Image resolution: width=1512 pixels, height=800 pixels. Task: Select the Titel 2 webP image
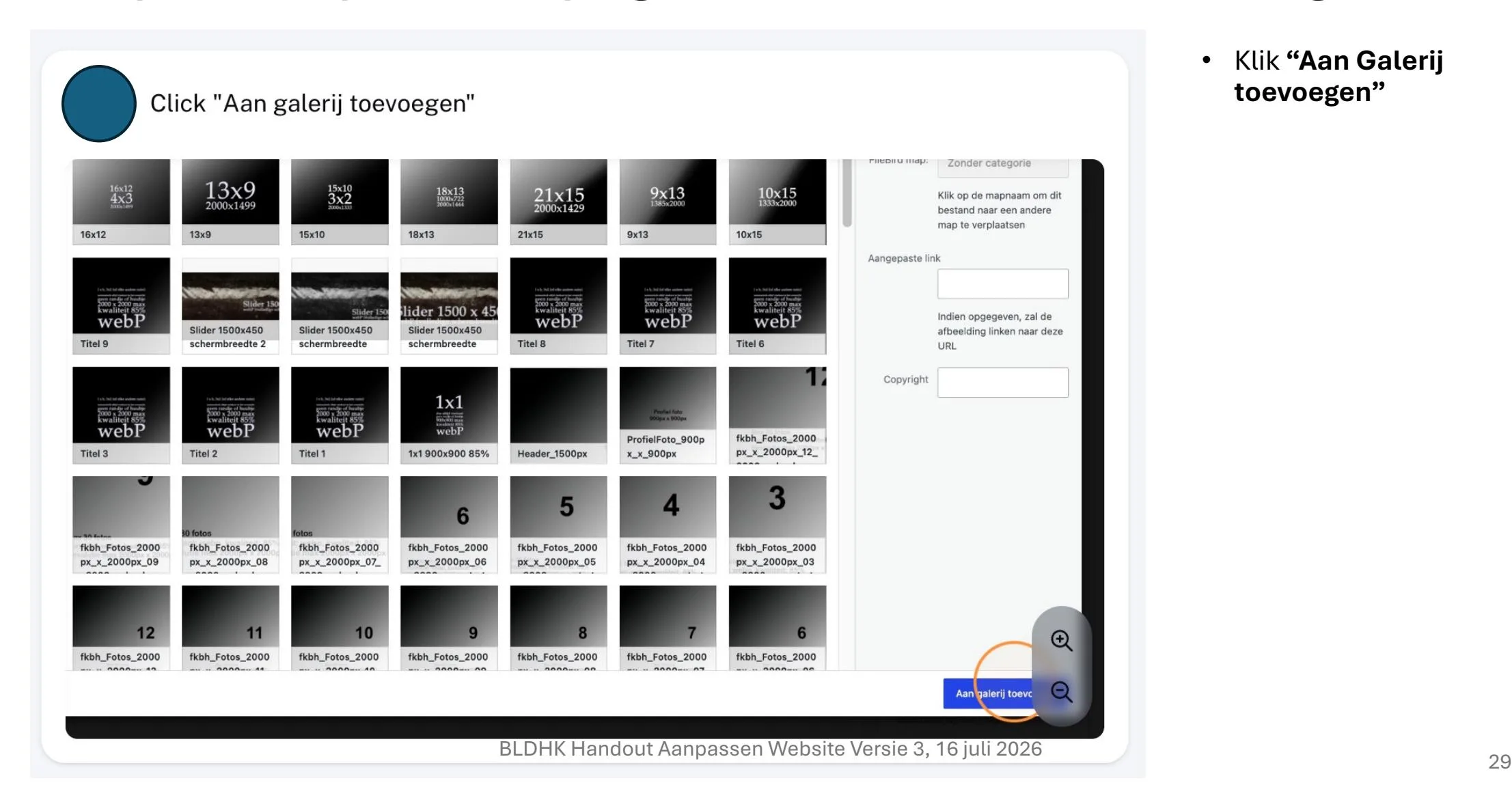230,415
